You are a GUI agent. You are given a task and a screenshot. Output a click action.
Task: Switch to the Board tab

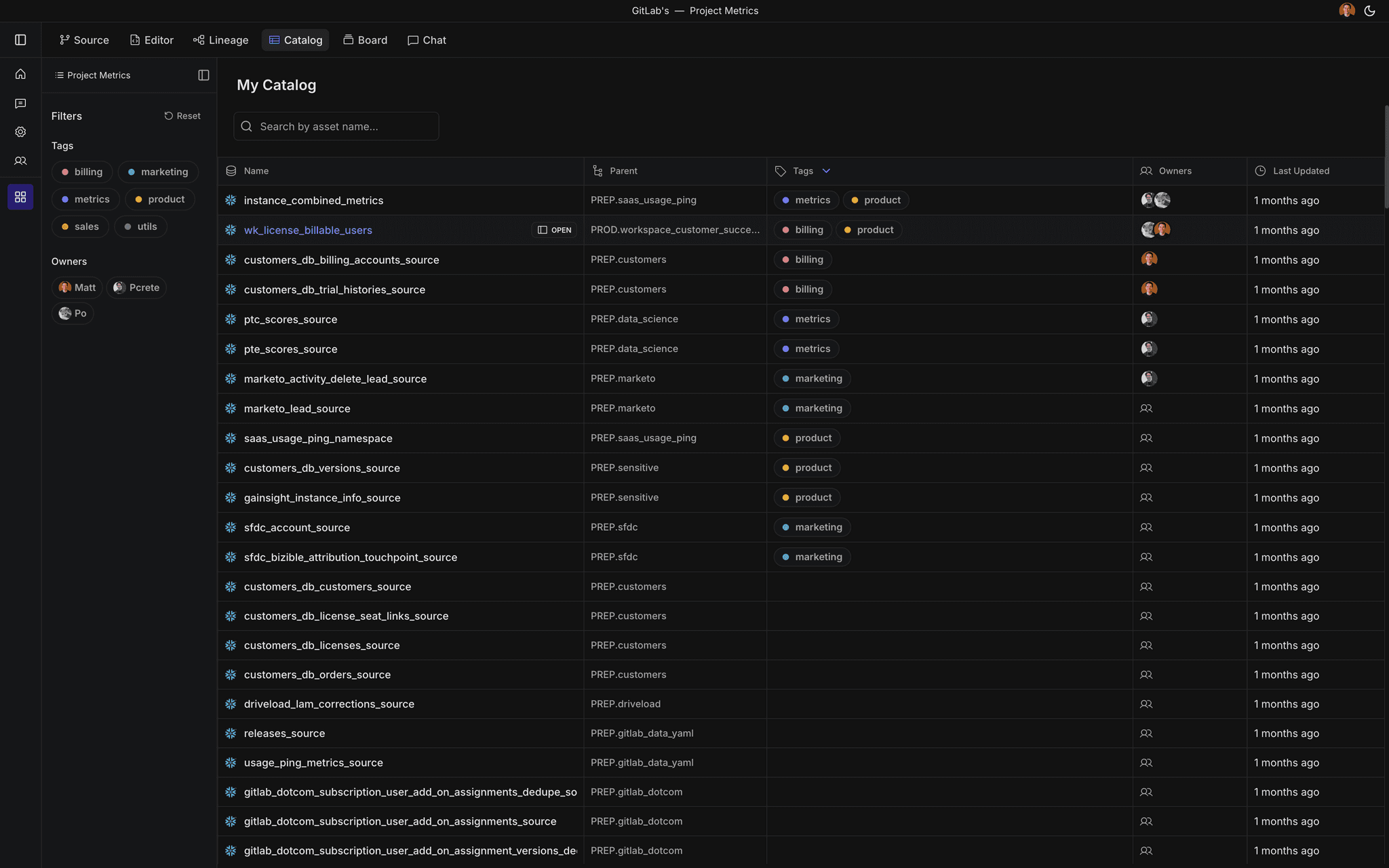[x=365, y=39]
